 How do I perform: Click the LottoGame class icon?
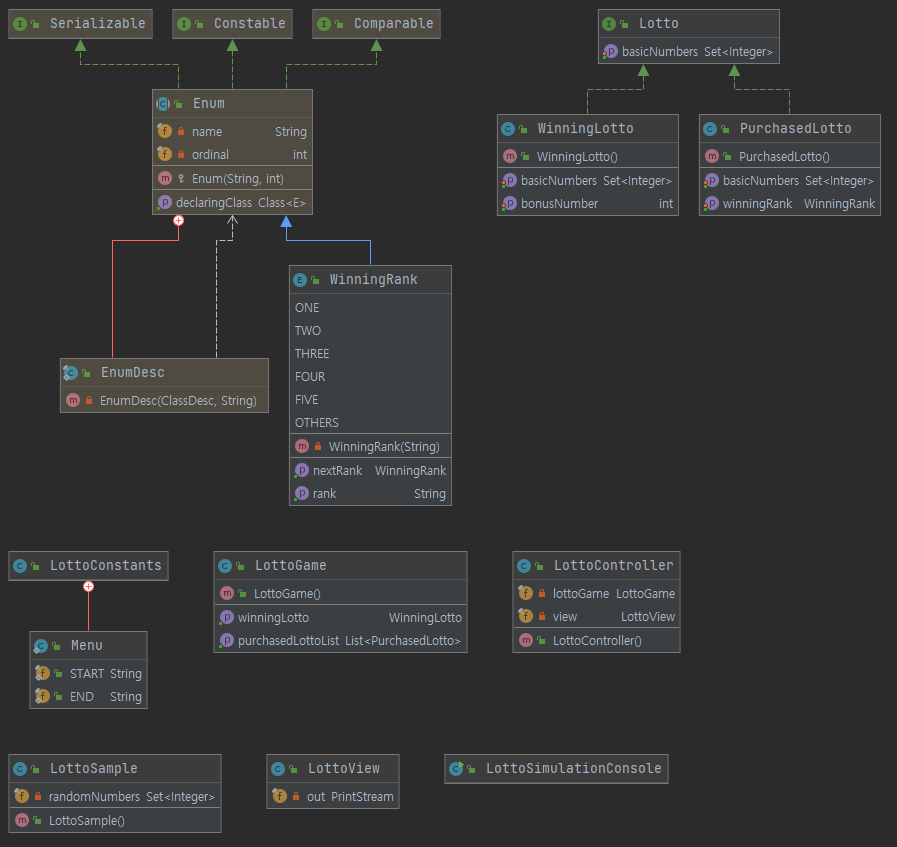[225, 566]
